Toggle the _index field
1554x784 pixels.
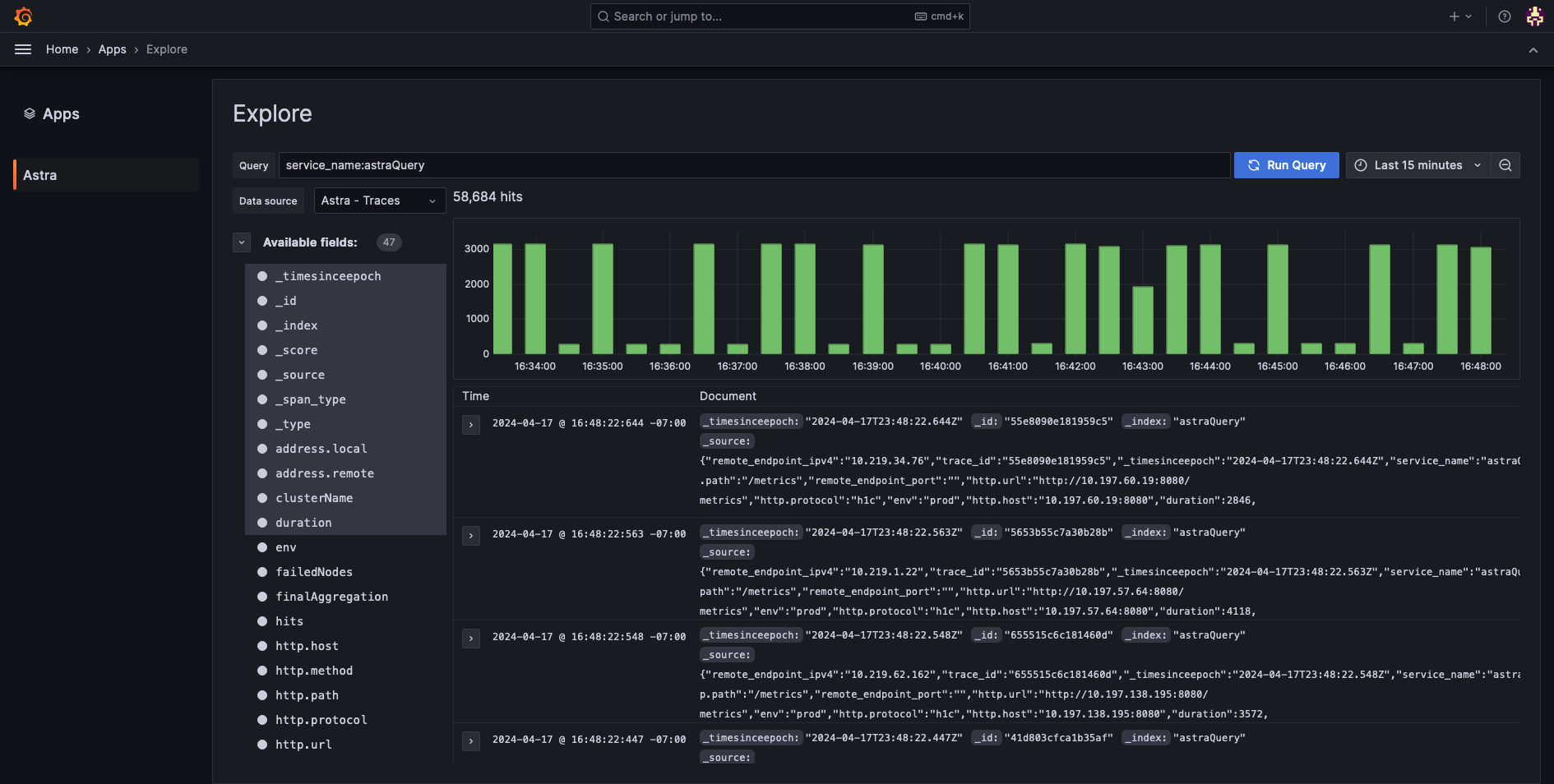pos(345,325)
